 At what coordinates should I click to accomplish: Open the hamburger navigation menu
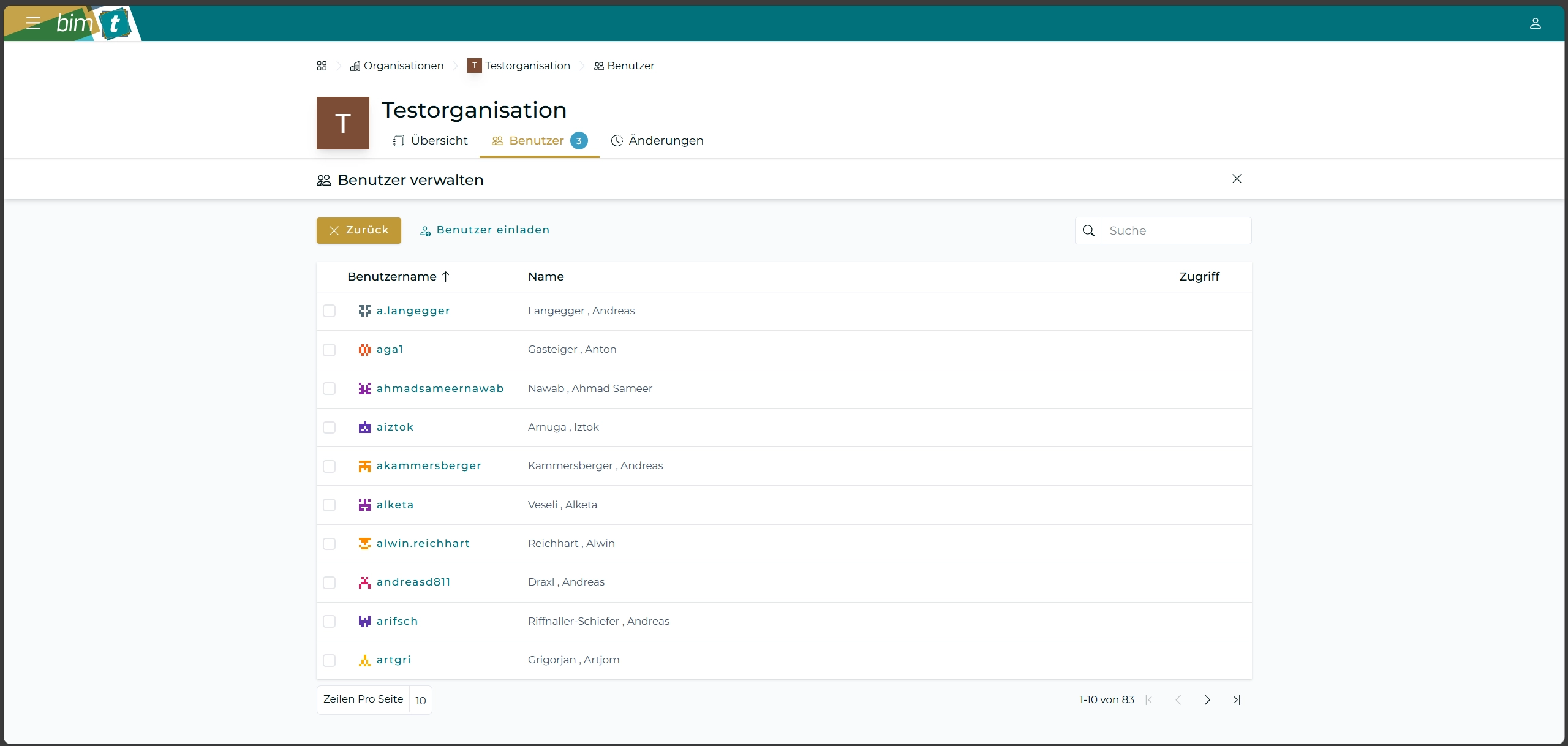point(33,23)
